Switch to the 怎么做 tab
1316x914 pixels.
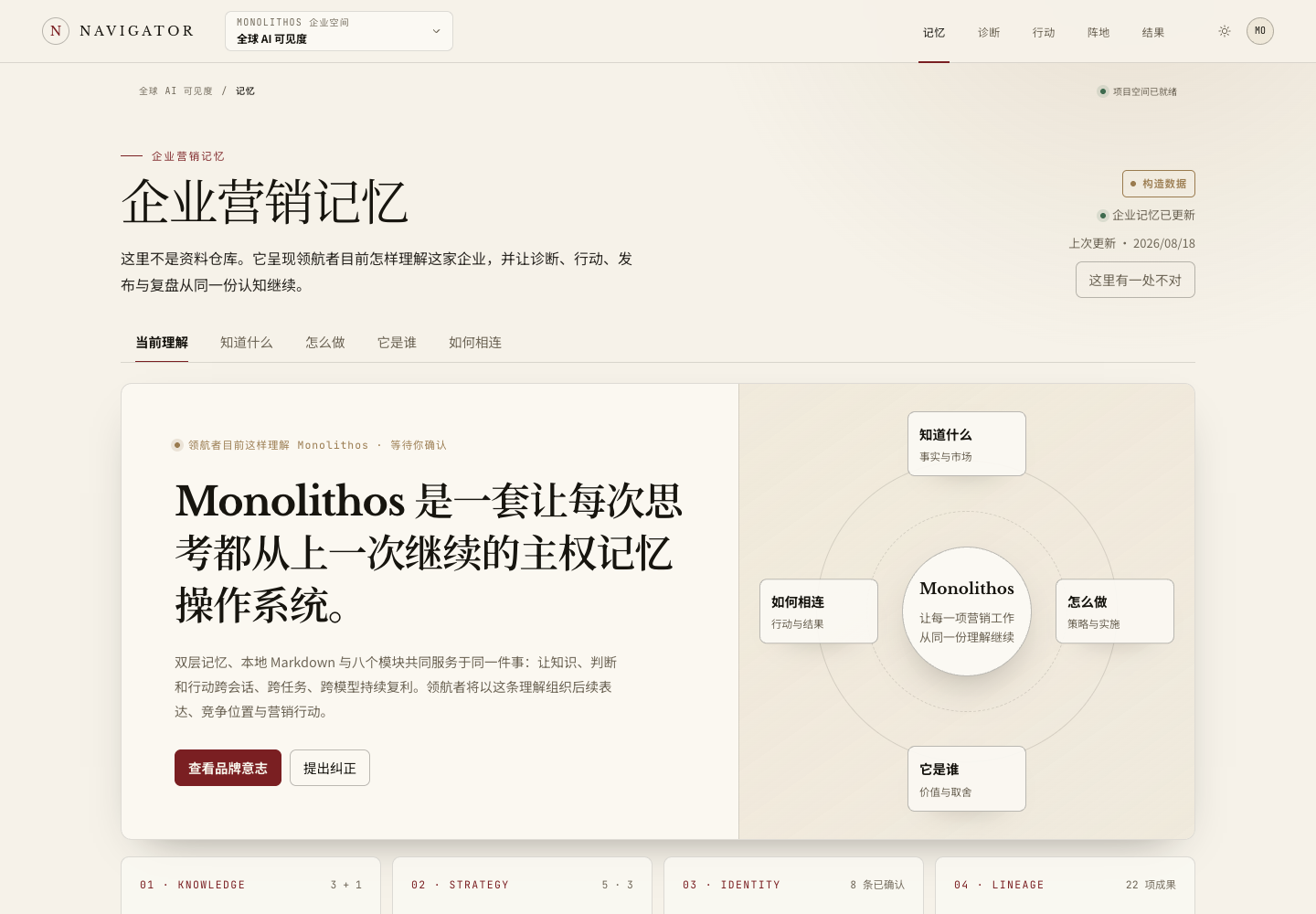[325, 343]
